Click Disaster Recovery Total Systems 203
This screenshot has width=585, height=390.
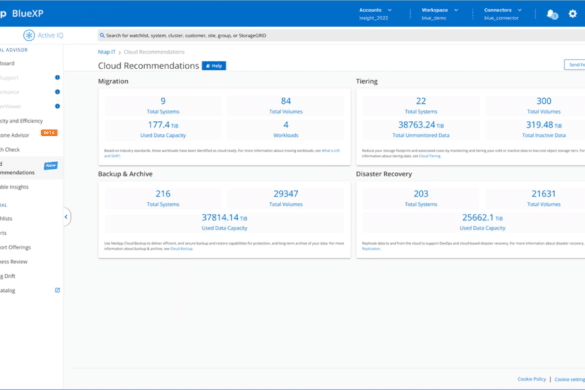click(421, 194)
